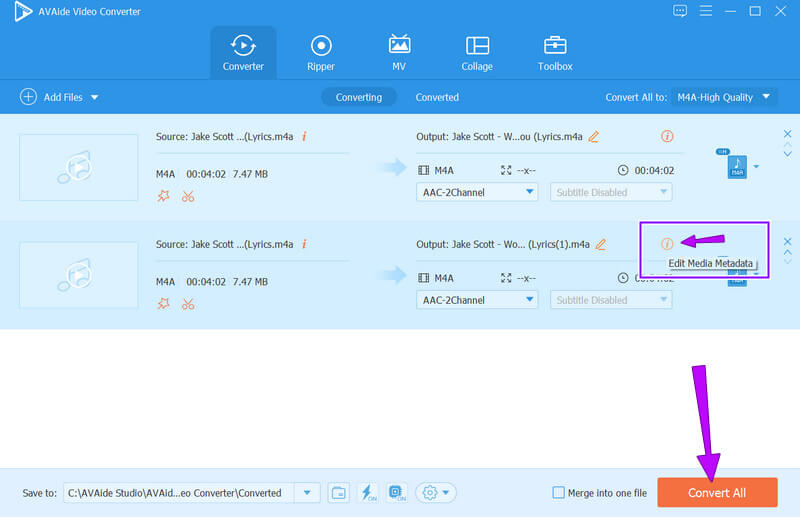This screenshot has width=800, height=517.
Task: Rename output of first file with pencil icon
Action: pyautogui.click(x=593, y=137)
